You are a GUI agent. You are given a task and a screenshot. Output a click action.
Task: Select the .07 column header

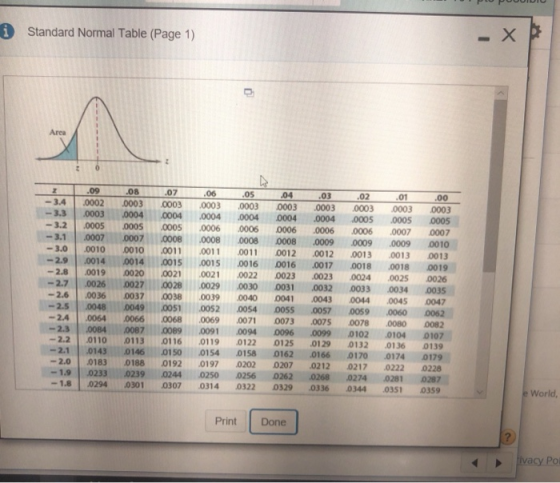pos(171,193)
